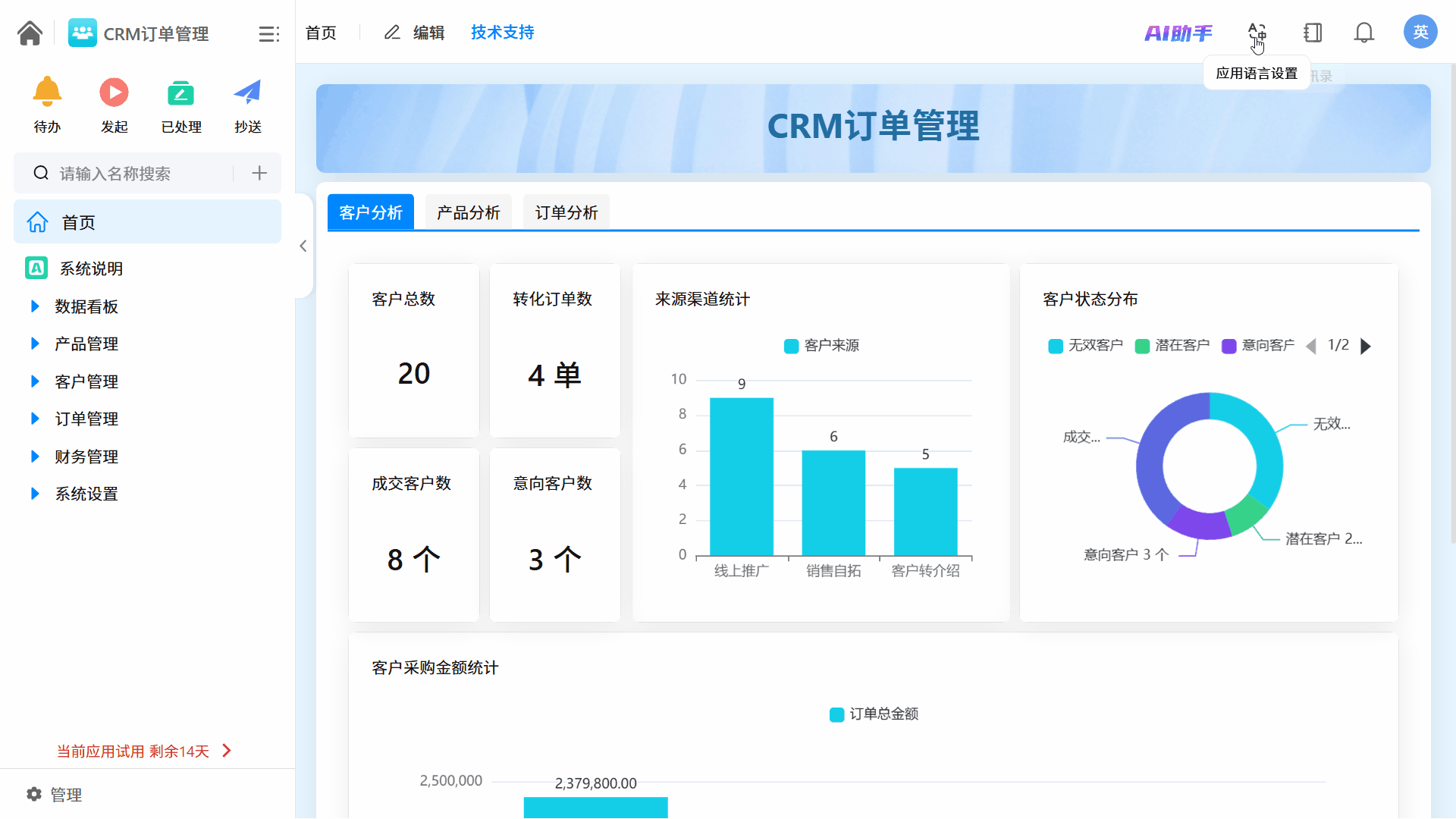Click the pencil edit icon
Image resolution: width=1456 pixels, height=819 pixels.
point(392,33)
